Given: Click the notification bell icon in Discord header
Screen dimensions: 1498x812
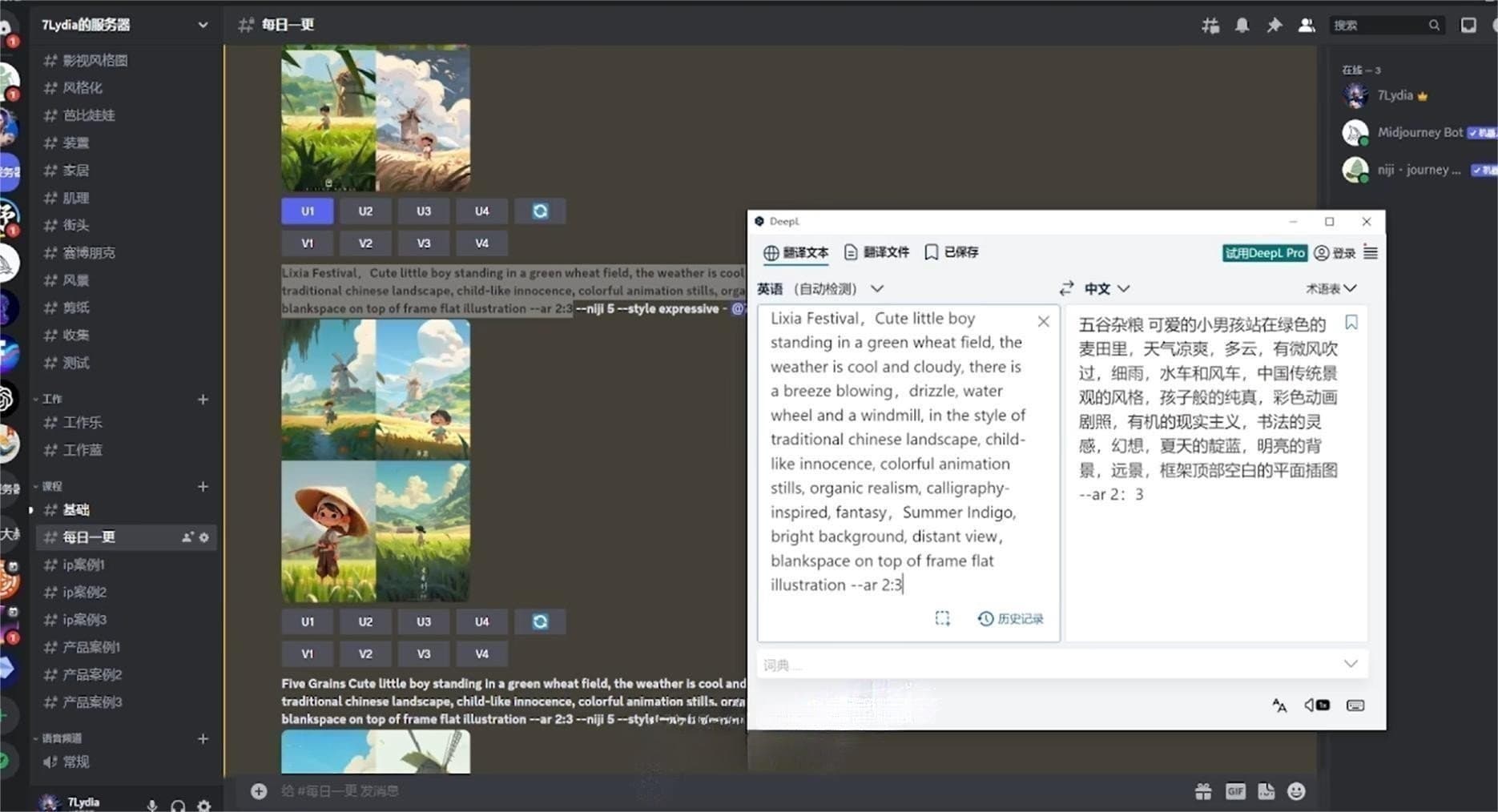Looking at the screenshot, I should pos(1242,25).
